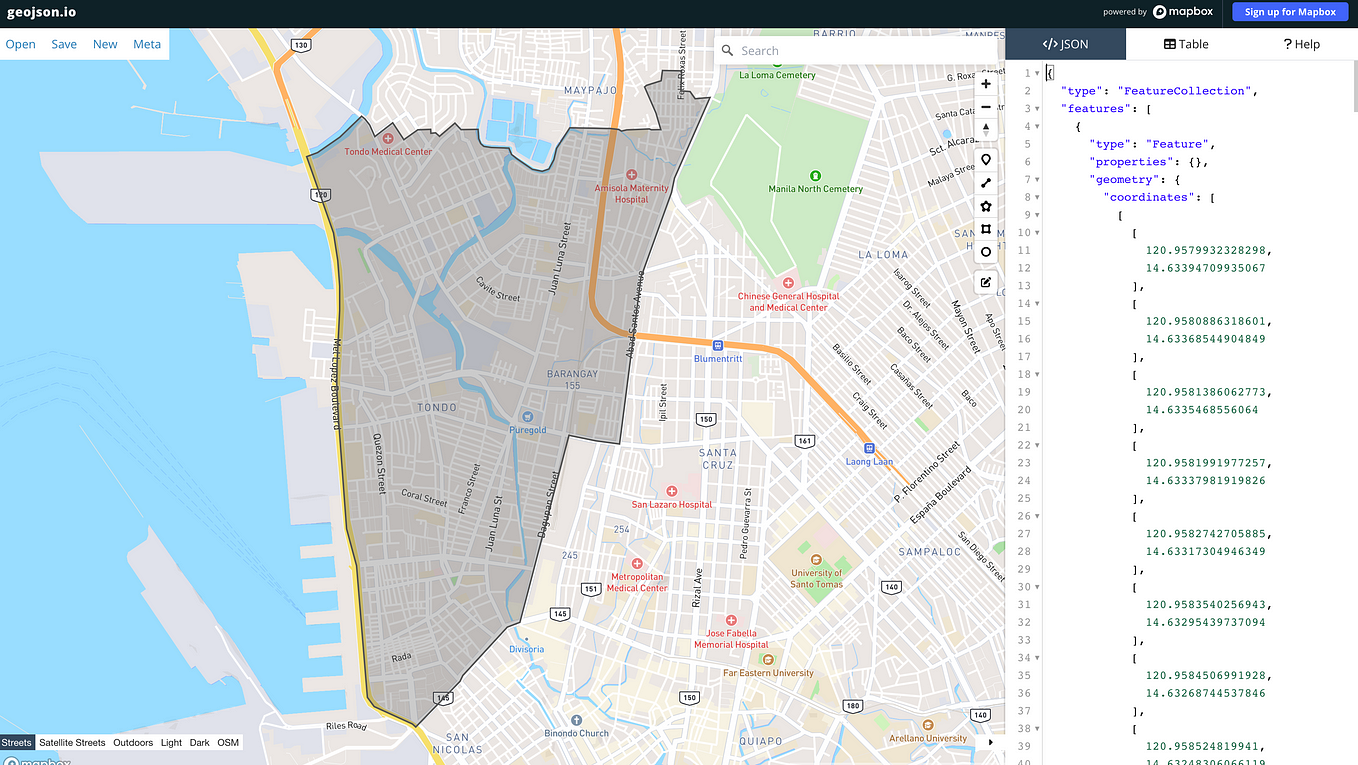The image size is (1358, 765).
Task: Open the Save menu
Action: click(64, 44)
